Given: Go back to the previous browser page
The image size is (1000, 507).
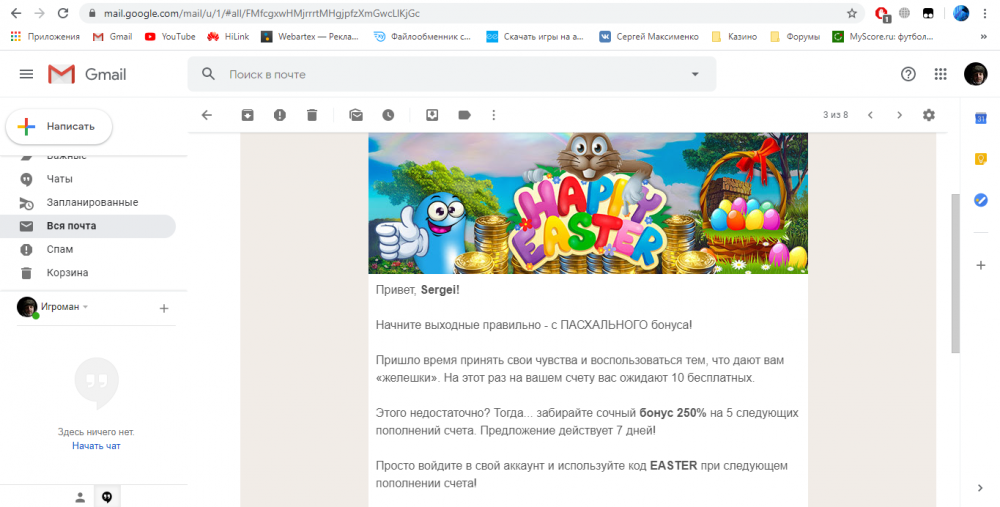Looking at the screenshot, I should click(16, 13).
